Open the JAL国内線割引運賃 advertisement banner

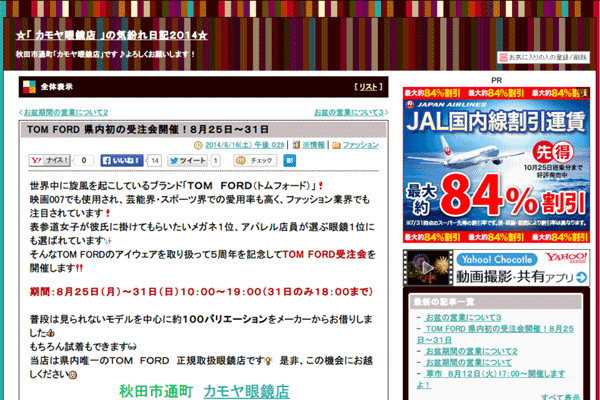[496, 165]
